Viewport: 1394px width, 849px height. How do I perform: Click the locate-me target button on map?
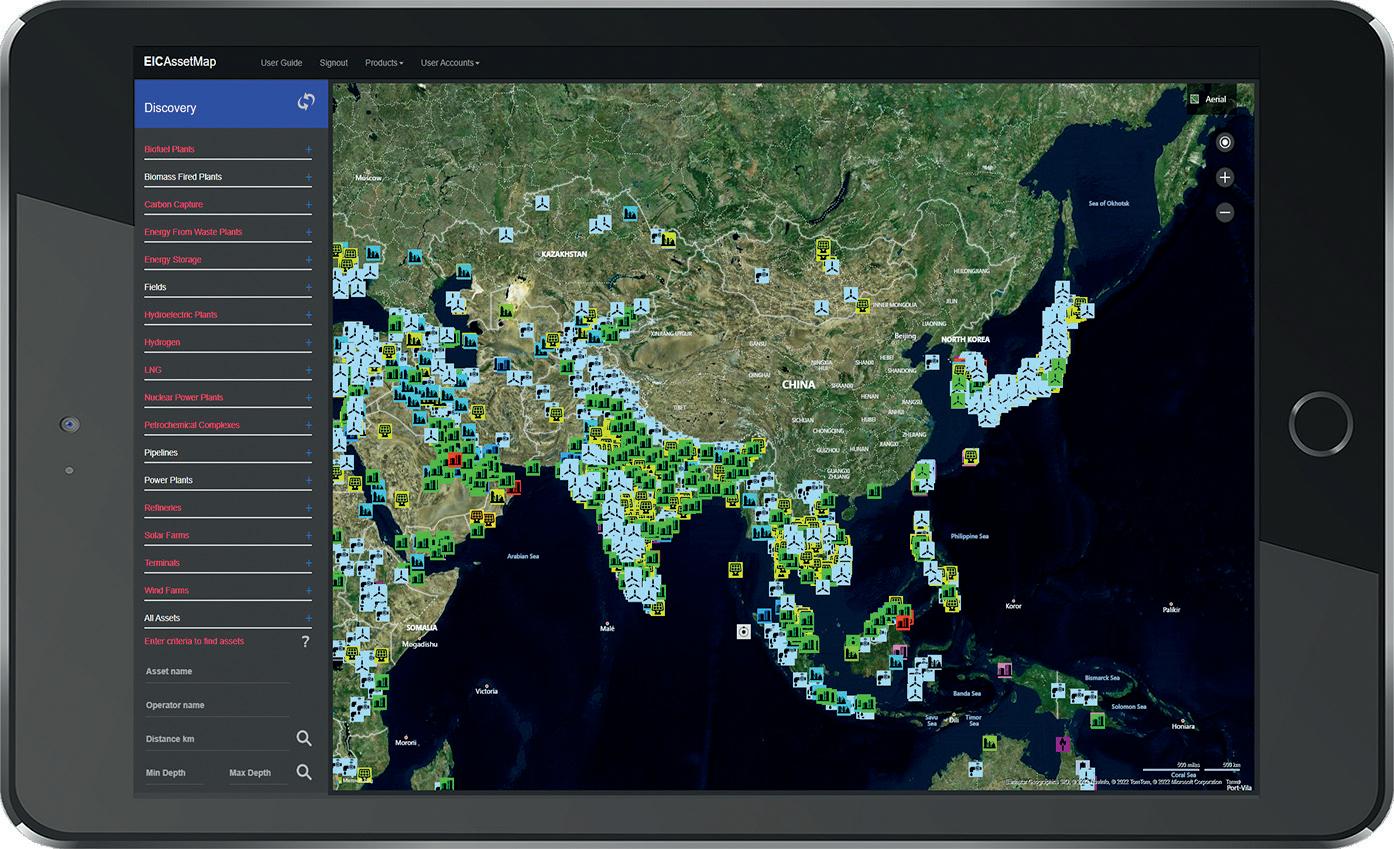click(1225, 142)
